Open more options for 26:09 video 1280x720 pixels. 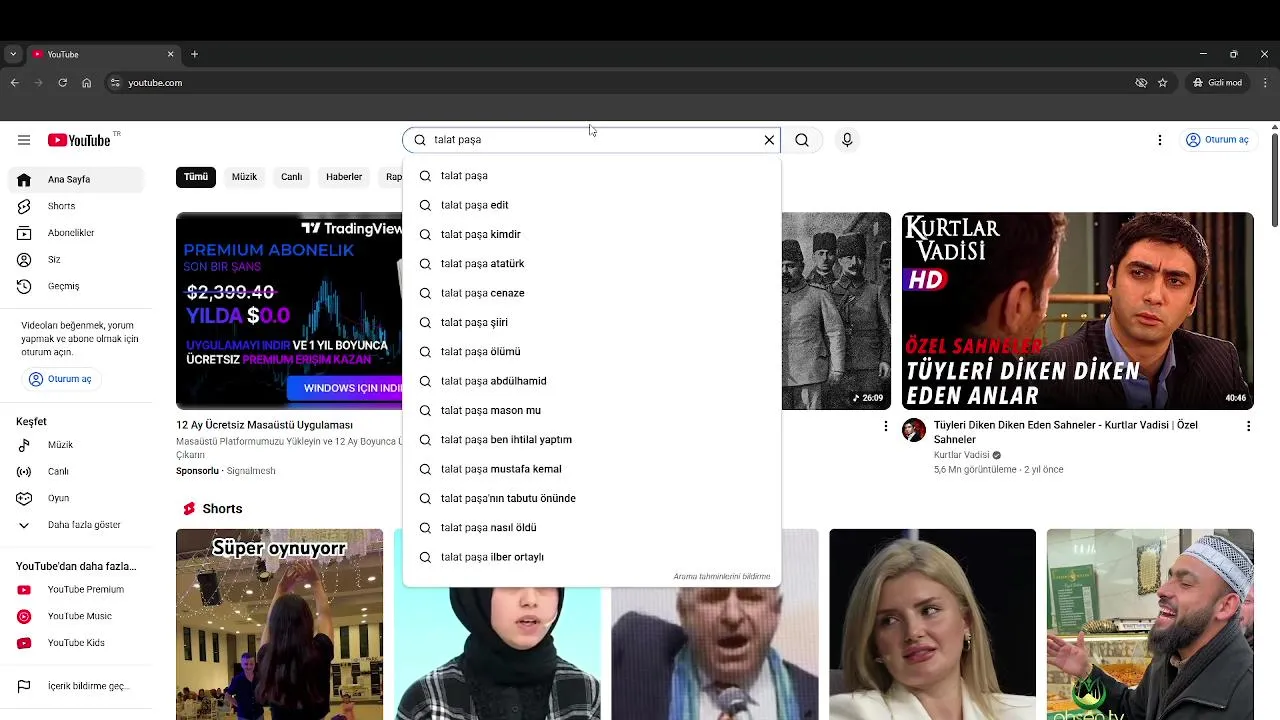(885, 426)
